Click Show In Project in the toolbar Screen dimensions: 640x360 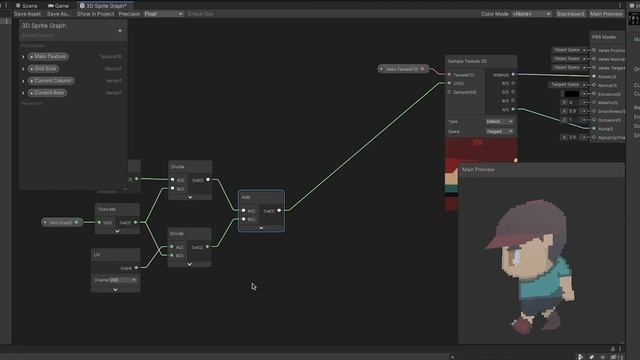[95, 14]
